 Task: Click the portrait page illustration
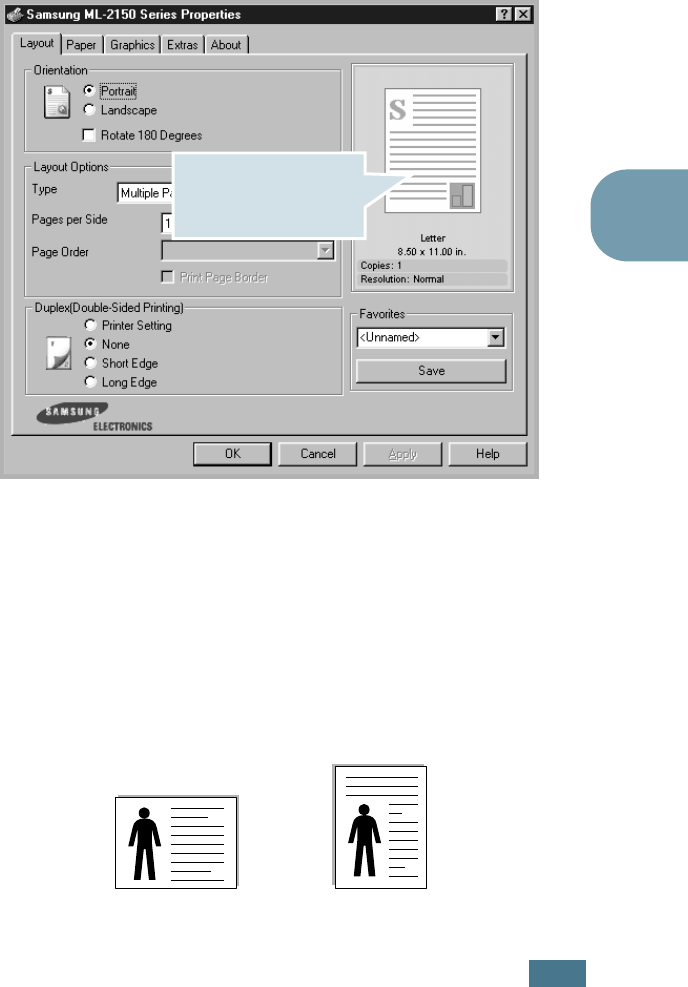380,826
